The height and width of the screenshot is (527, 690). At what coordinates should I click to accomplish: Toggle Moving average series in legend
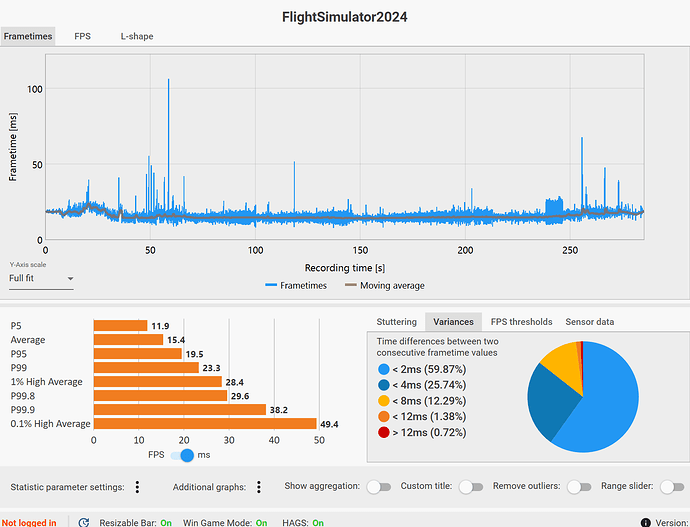(x=385, y=285)
